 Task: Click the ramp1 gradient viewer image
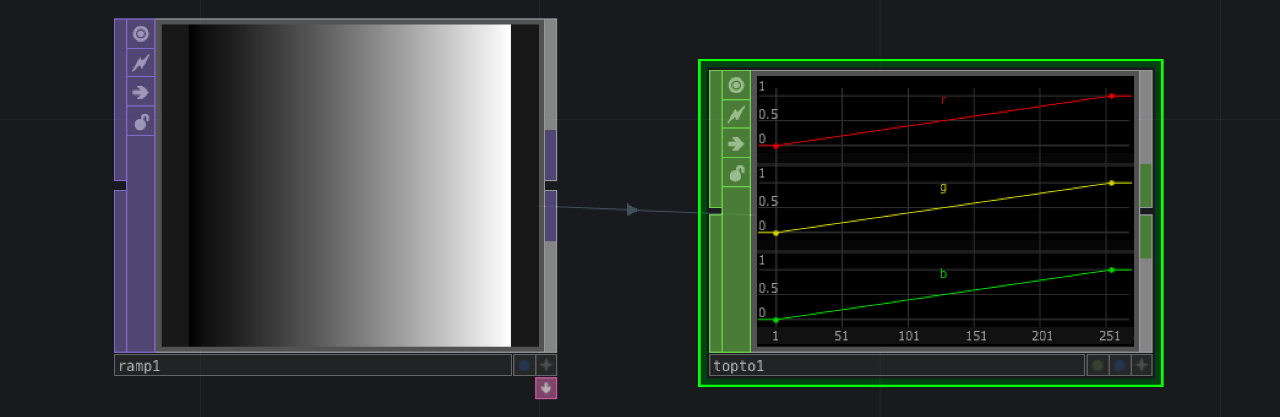coord(350,185)
